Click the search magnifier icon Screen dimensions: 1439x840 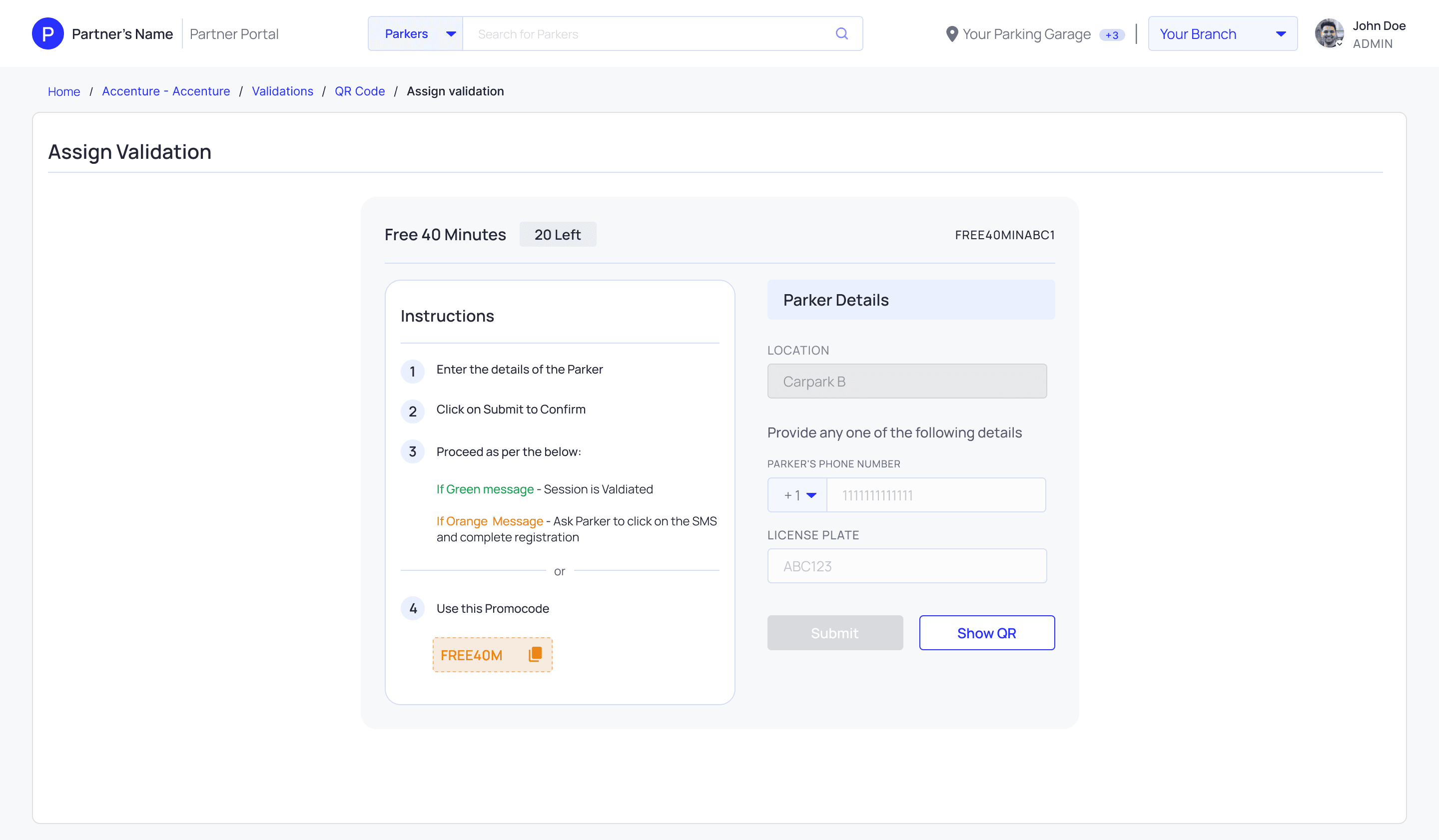coord(841,33)
